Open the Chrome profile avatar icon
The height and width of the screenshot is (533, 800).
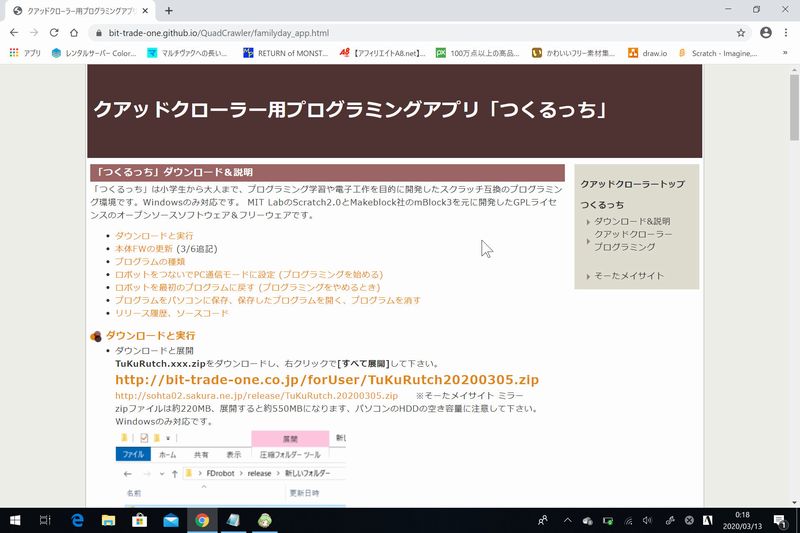765,32
